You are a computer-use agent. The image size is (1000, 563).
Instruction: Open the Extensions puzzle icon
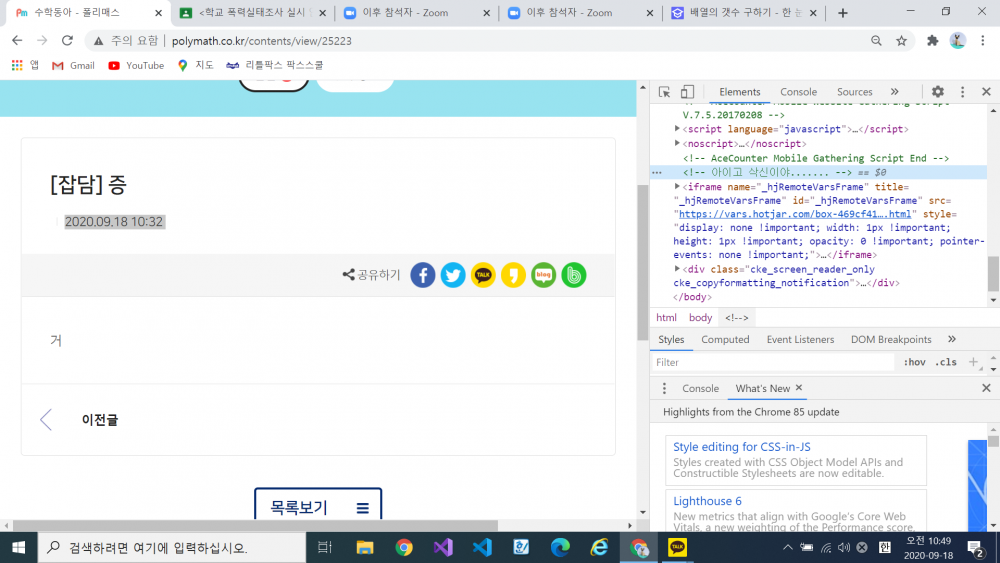(x=932, y=41)
